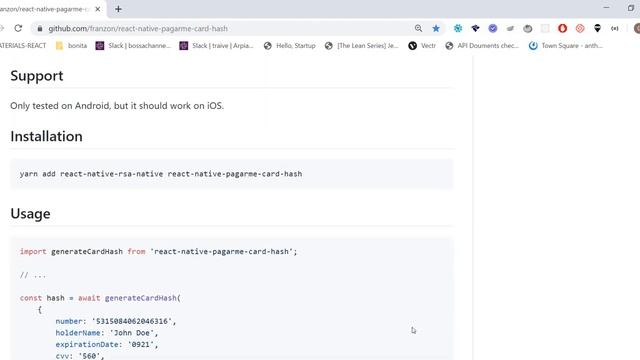Open the bonita bookmarks folder

pyautogui.click(x=71, y=46)
